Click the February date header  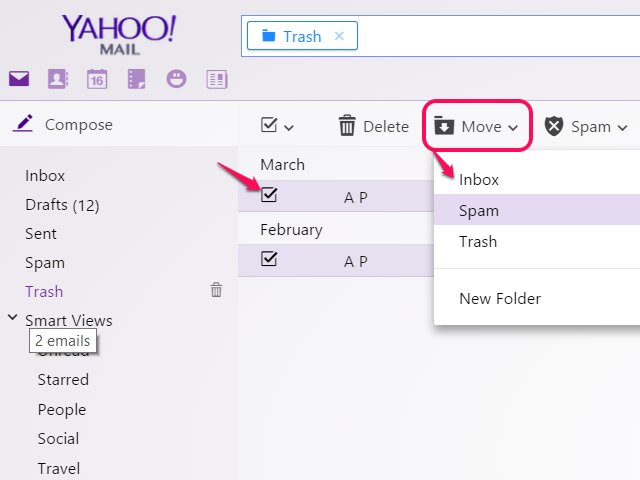291,230
